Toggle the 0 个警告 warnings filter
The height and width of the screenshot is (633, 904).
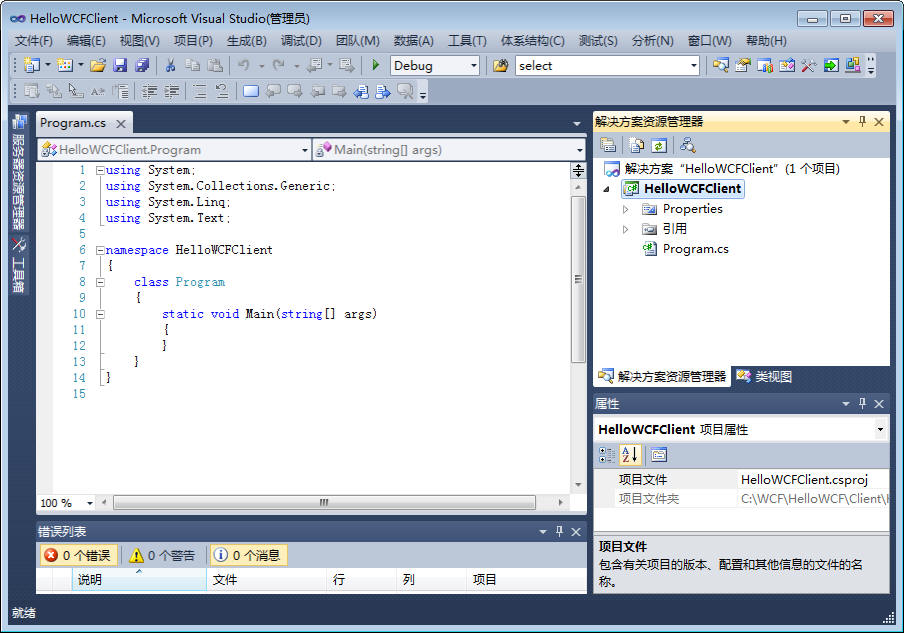tap(163, 555)
